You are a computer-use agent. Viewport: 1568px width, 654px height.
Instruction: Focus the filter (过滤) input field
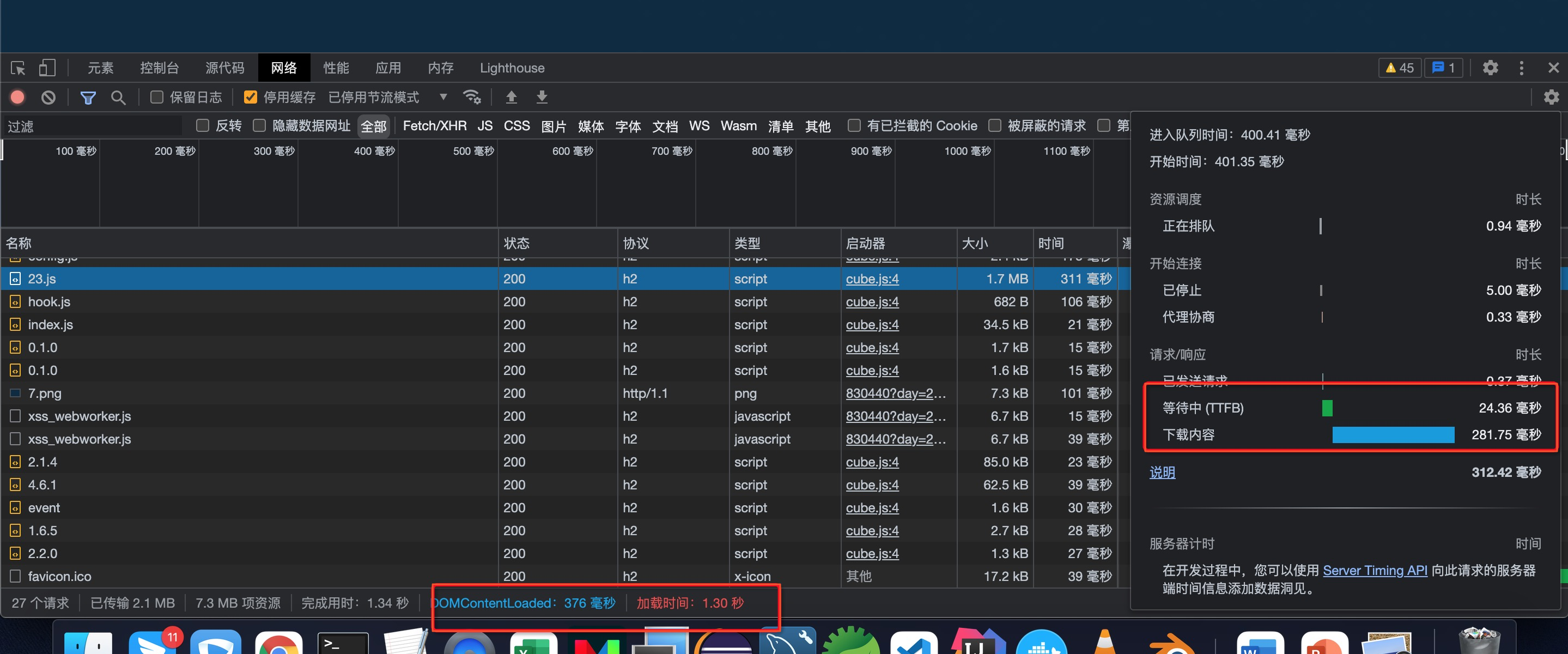pyautogui.click(x=93, y=126)
